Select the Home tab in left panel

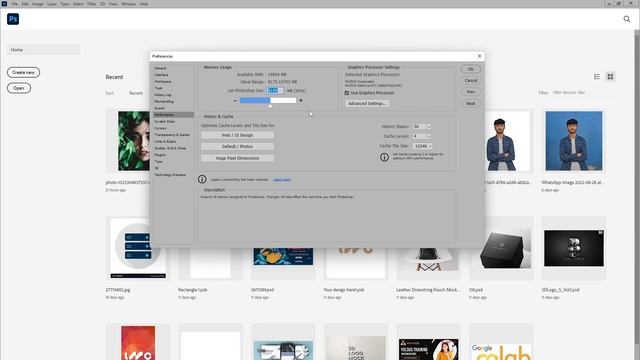[x=43, y=50]
